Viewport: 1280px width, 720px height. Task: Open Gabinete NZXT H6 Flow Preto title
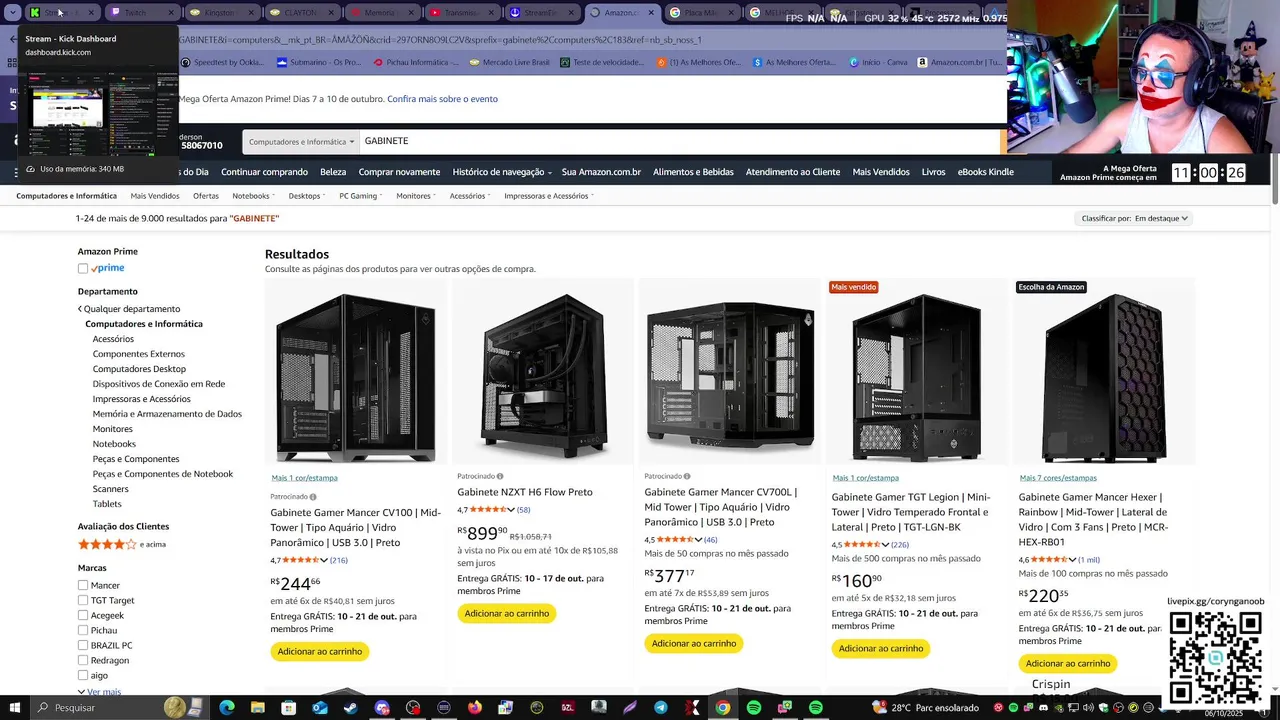[x=525, y=492]
